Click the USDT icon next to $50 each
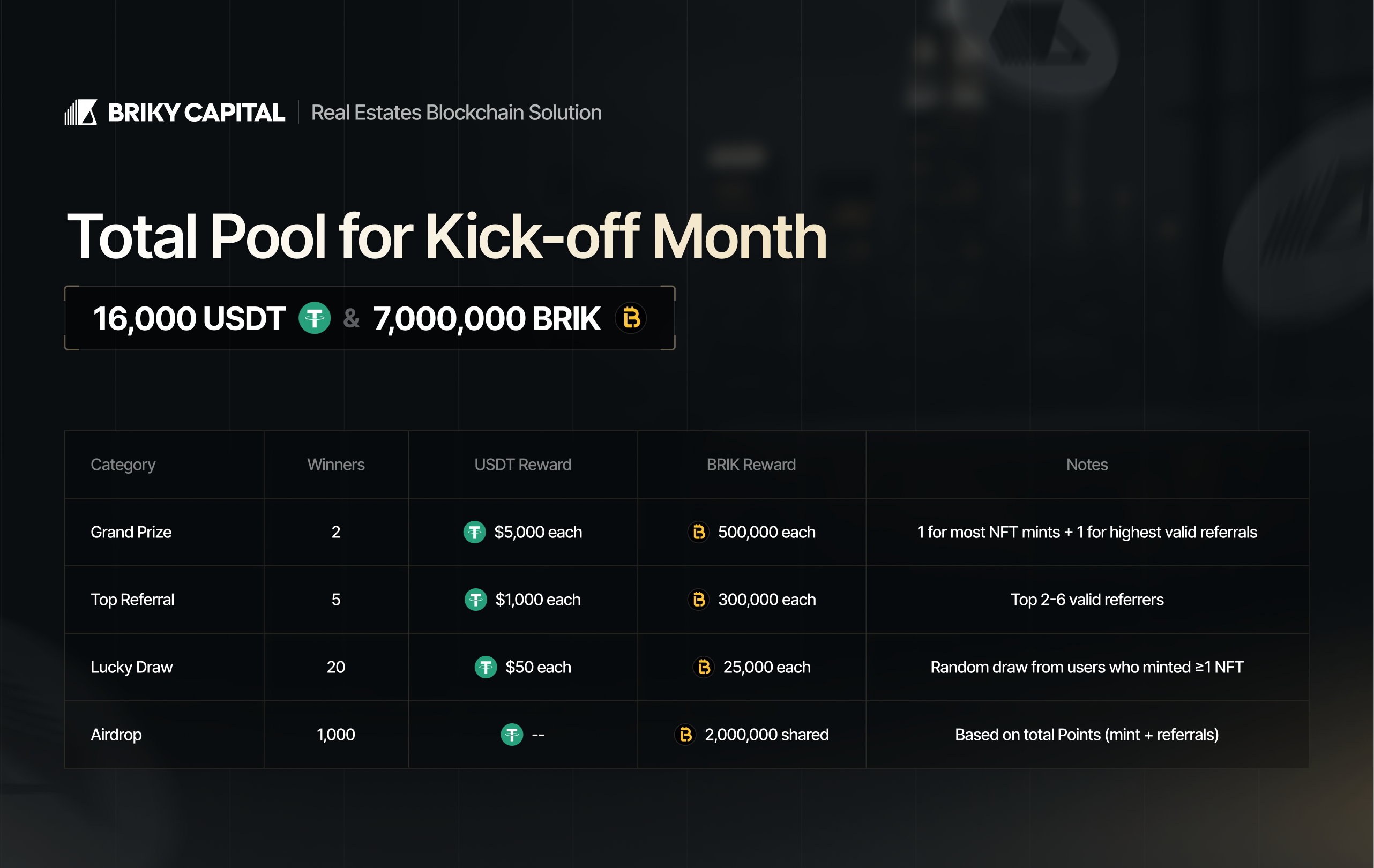The width and height of the screenshot is (1374, 868). coord(486,667)
